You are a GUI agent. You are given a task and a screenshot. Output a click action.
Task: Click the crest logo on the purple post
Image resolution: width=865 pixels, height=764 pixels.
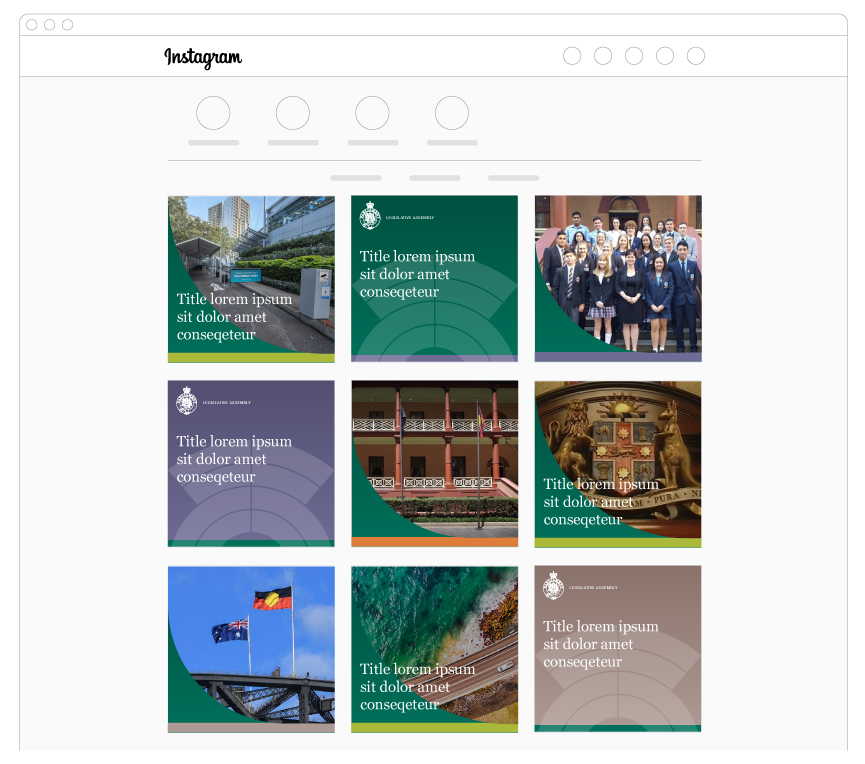point(186,400)
